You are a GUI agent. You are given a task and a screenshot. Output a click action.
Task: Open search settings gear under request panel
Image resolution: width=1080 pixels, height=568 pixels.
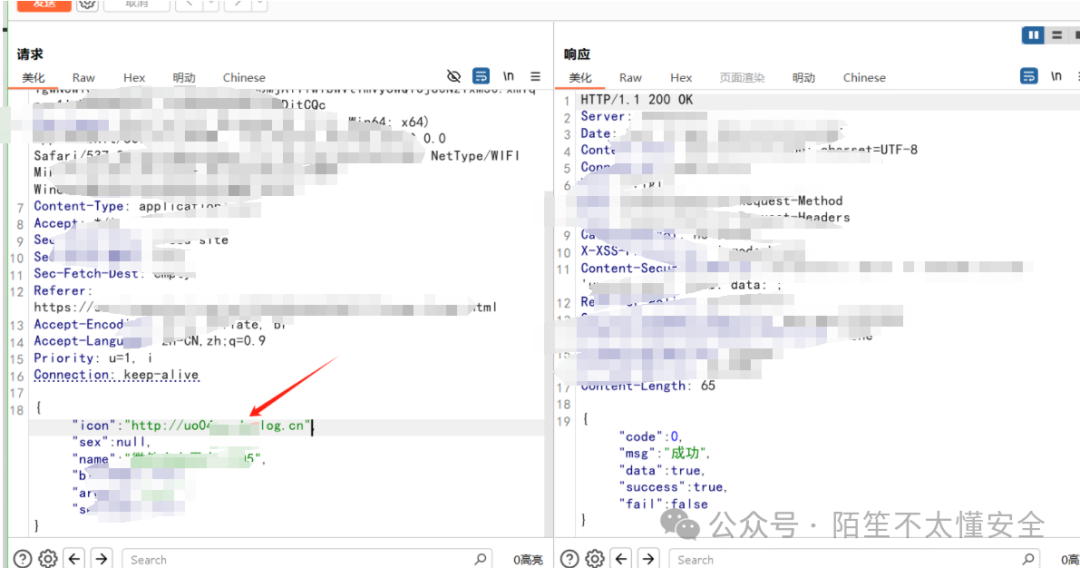pyautogui.click(x=48, y=558)
